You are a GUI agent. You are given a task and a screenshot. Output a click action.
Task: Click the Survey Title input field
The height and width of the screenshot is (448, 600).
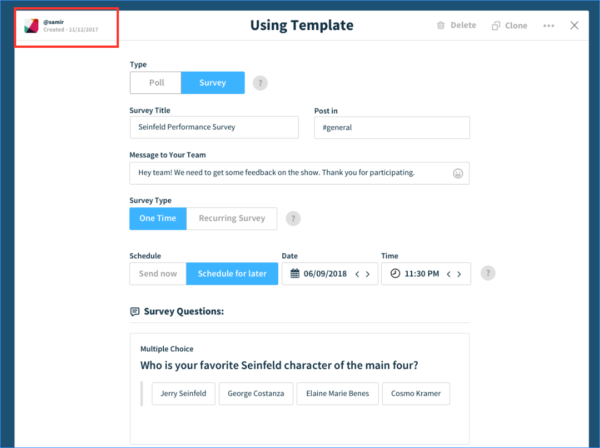pos(214,127)
